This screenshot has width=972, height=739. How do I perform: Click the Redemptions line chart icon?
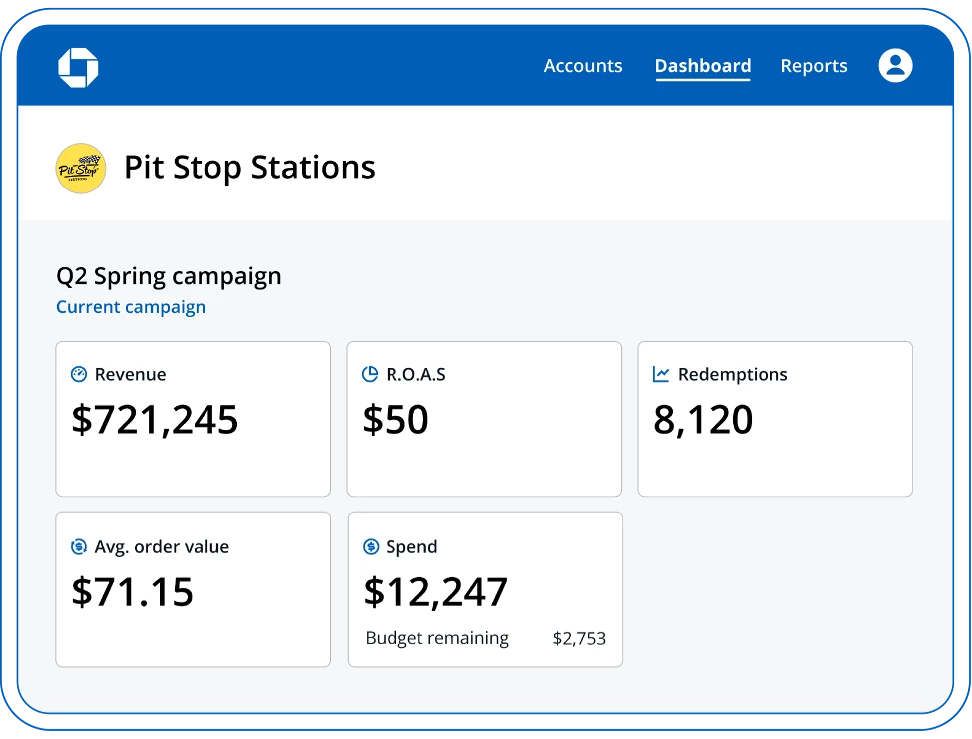[661, 374]
